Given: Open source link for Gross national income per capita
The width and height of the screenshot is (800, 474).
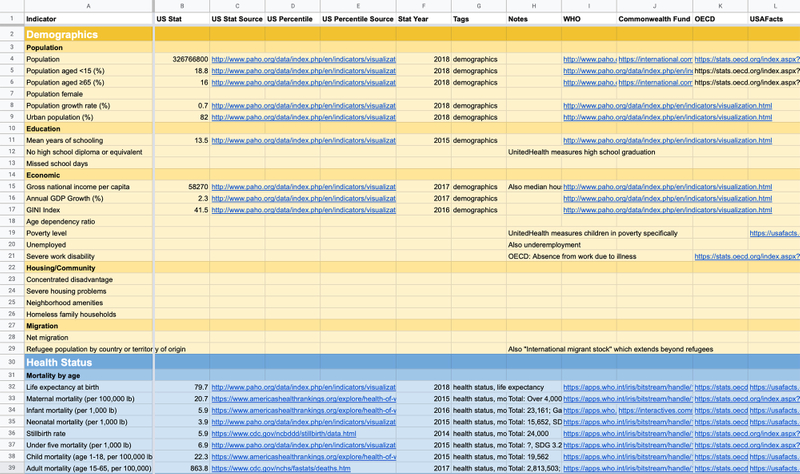Looking at the screenshot, I should pyautogui.click(x=304, y=187).
